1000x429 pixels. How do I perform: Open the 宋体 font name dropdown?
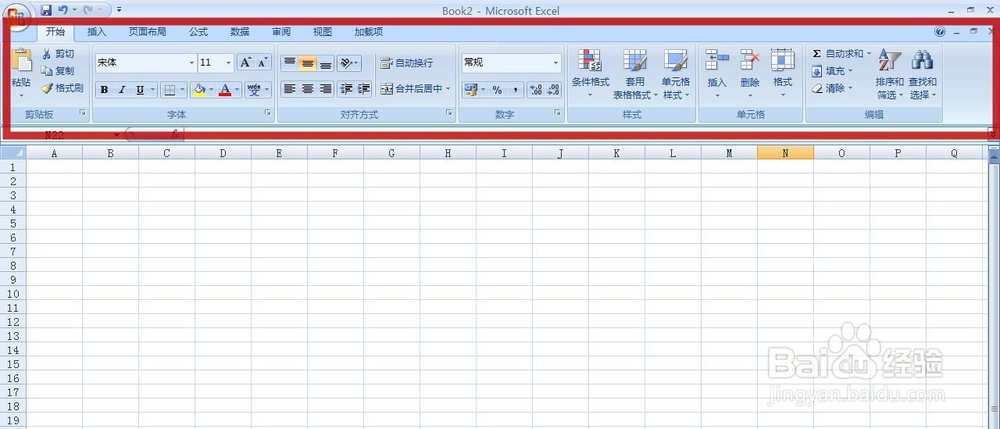(191, 62)
